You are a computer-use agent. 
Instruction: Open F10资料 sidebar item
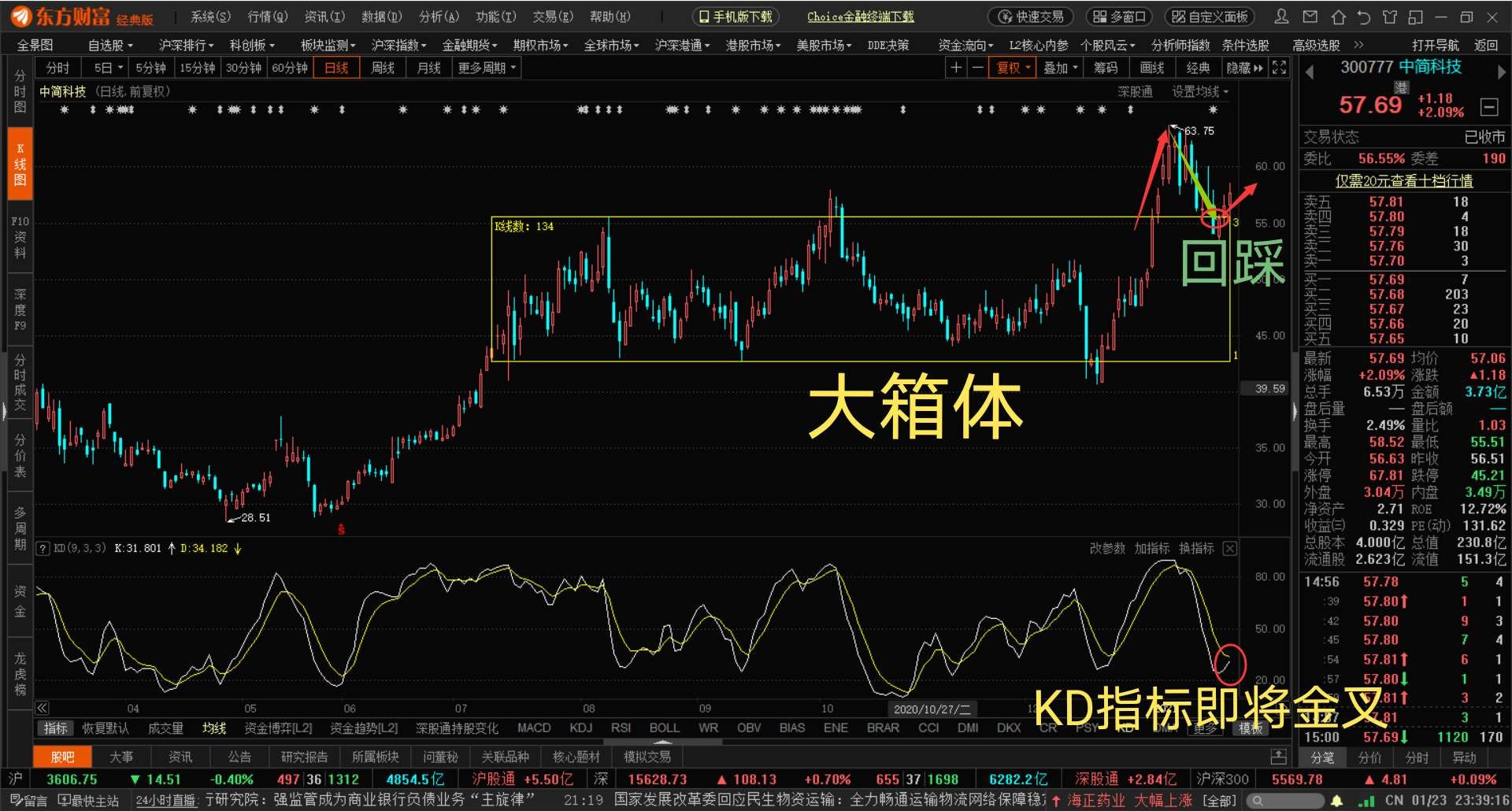(x=20, y=237)
